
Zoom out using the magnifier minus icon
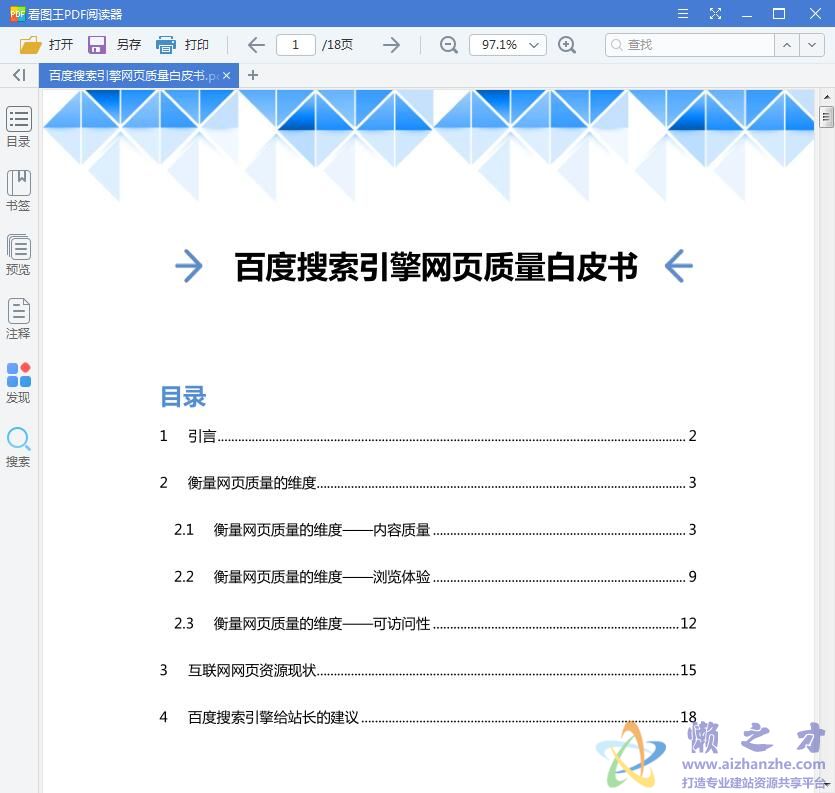447,44
